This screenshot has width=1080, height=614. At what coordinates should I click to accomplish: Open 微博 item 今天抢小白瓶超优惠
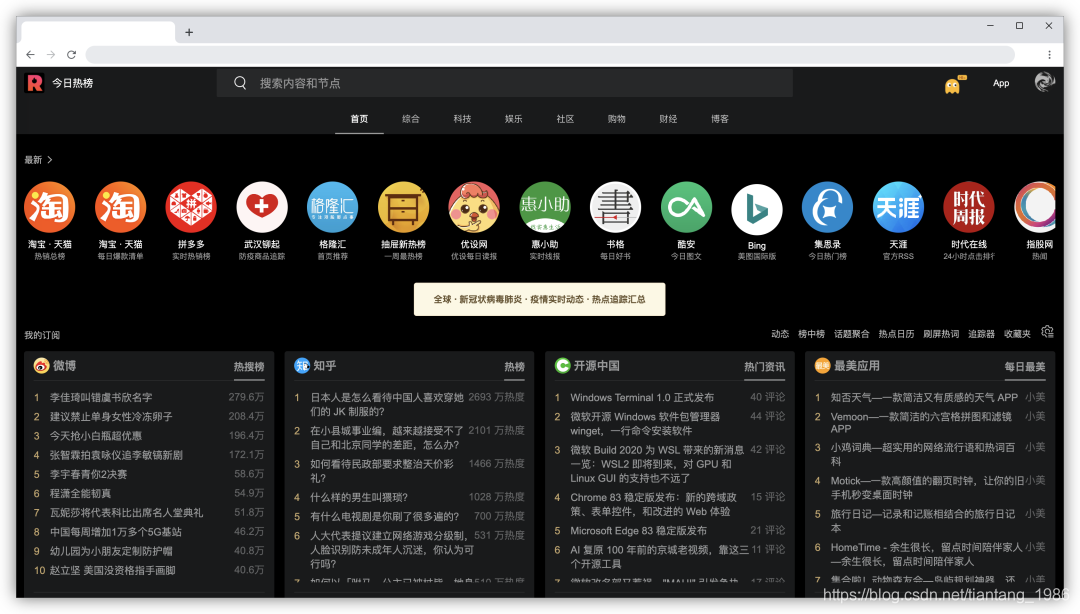coord(96,436)
